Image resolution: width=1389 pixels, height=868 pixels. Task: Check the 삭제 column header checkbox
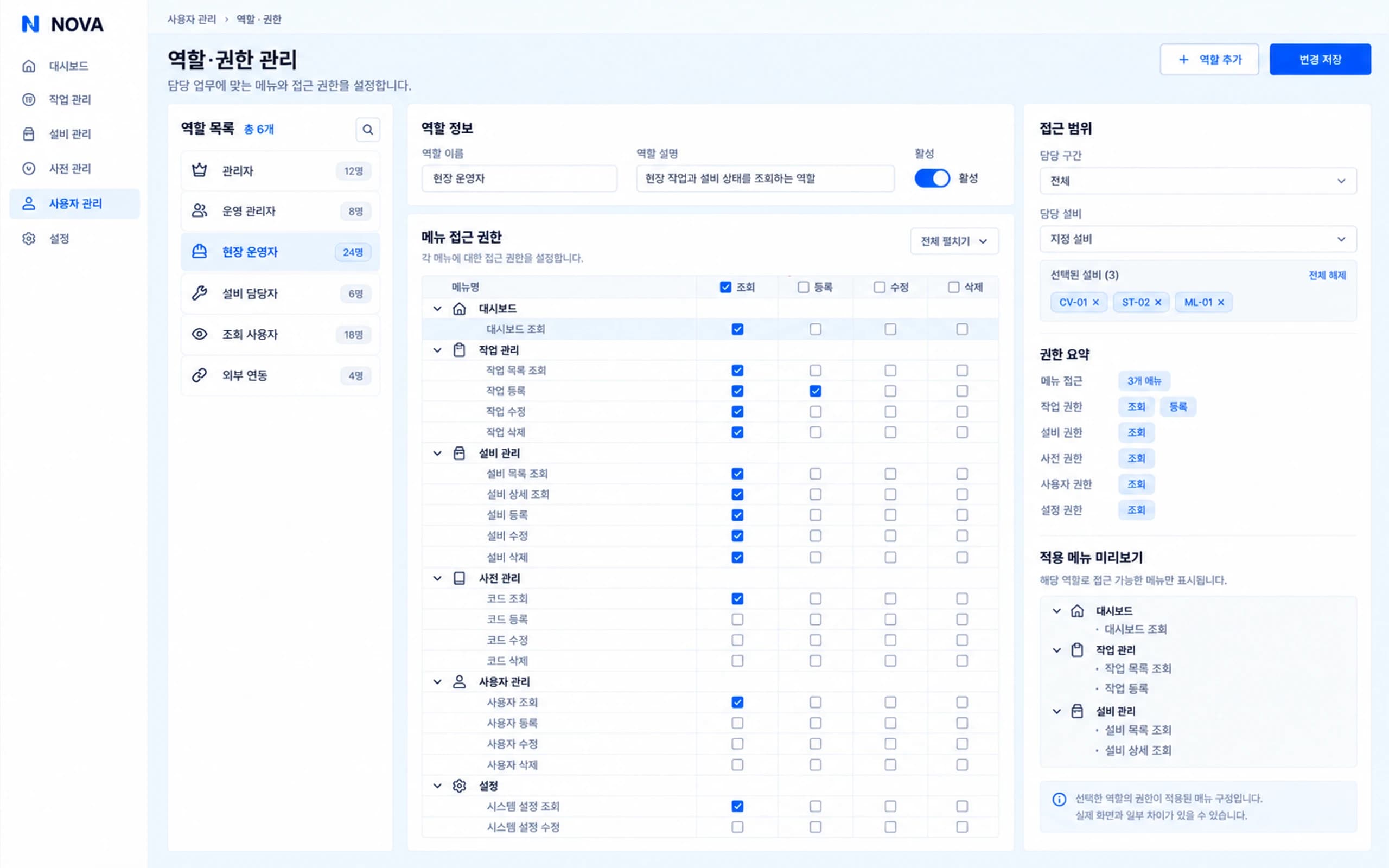coord(953,287)
